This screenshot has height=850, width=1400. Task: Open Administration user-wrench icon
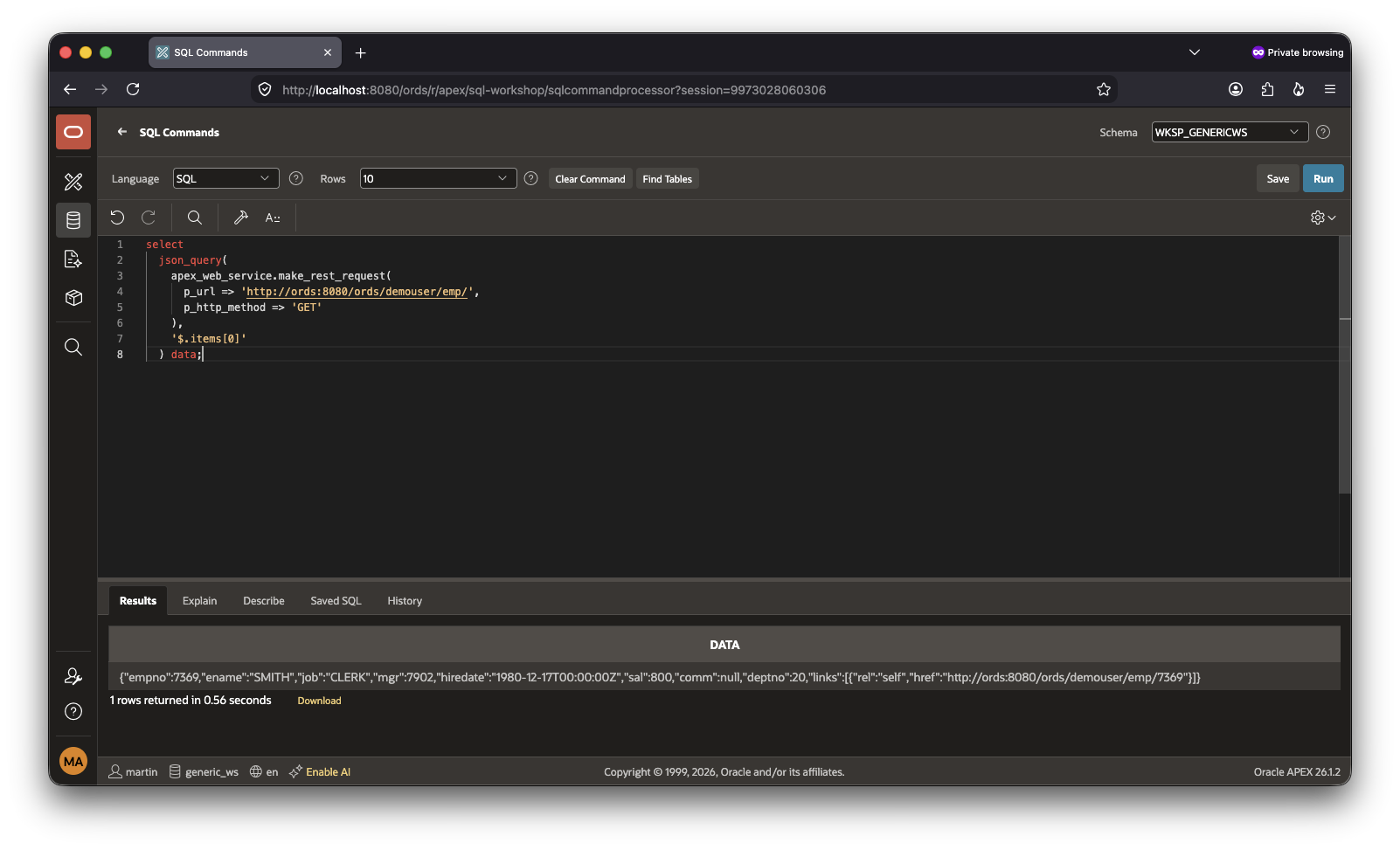coord(73,676)
